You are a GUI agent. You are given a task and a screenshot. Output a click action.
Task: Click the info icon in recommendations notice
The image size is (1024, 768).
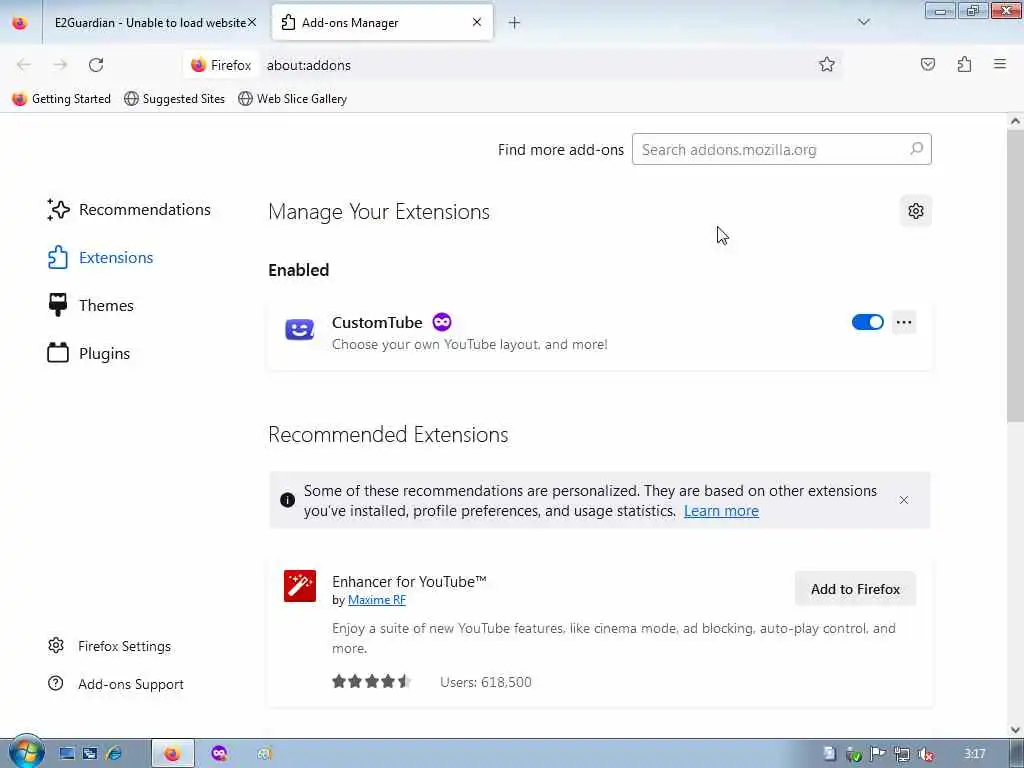click(x=287, y=500)
